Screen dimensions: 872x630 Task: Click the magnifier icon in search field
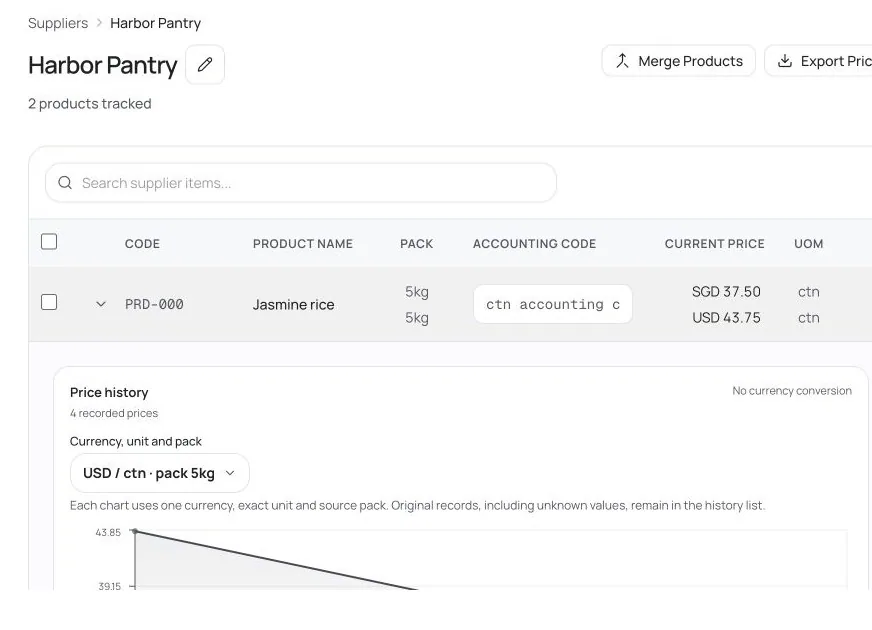[x=65, y=183]
